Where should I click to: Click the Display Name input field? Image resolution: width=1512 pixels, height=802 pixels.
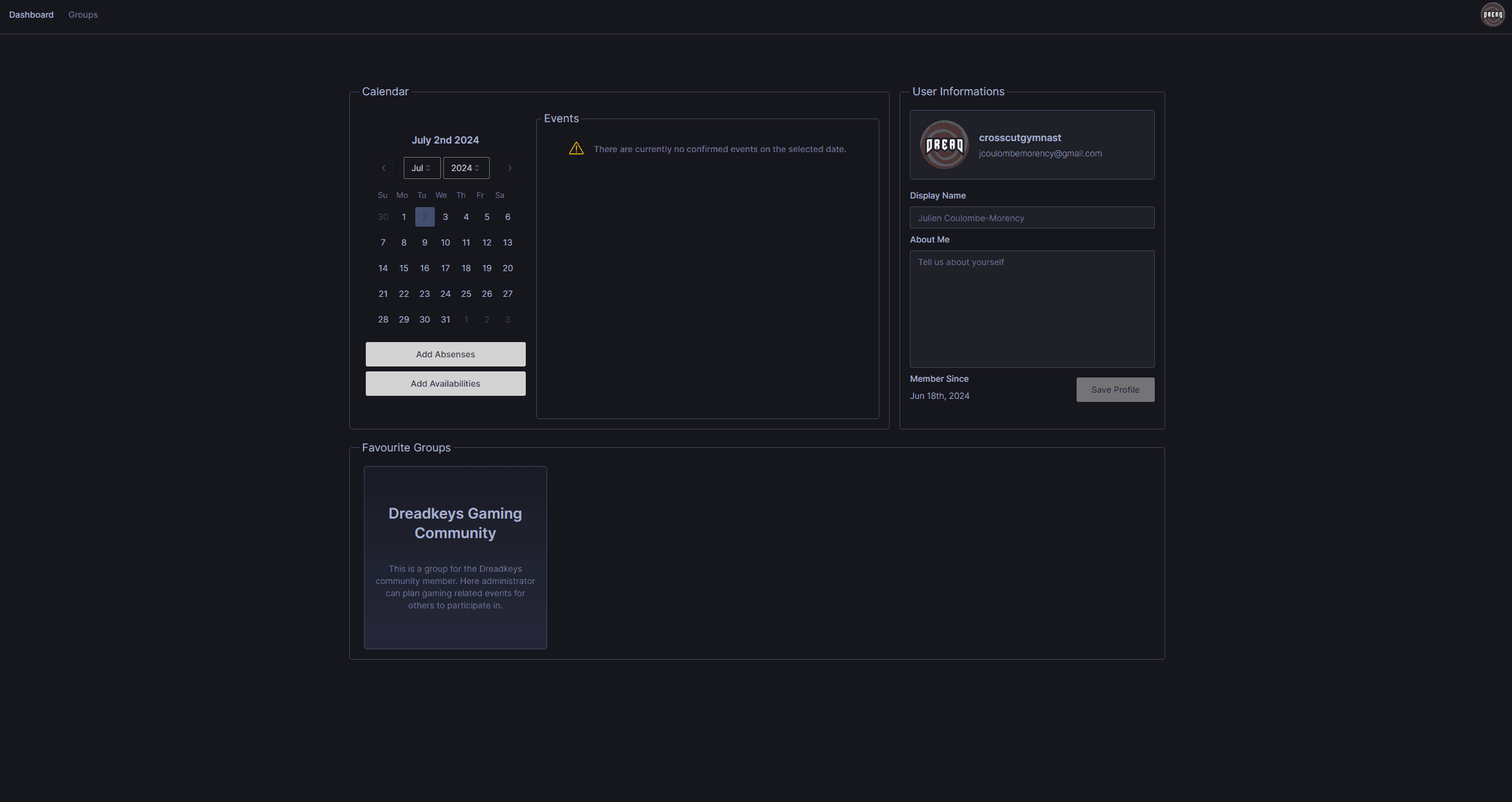1032,217
